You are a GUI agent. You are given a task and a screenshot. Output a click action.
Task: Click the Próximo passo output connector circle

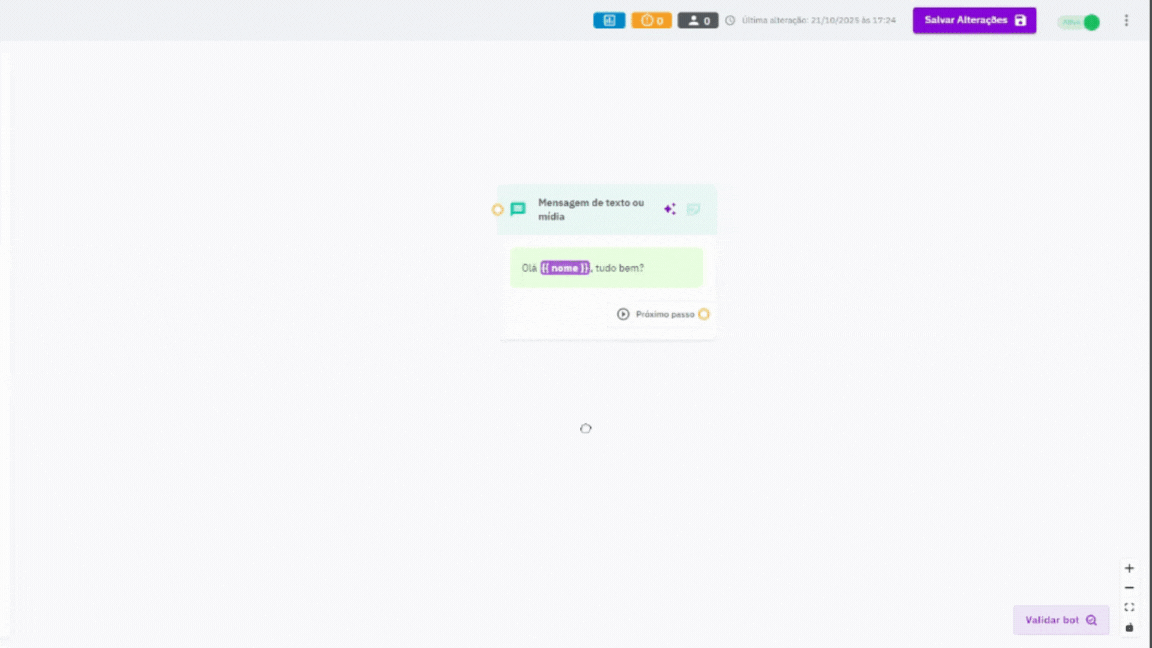[704, 314]
